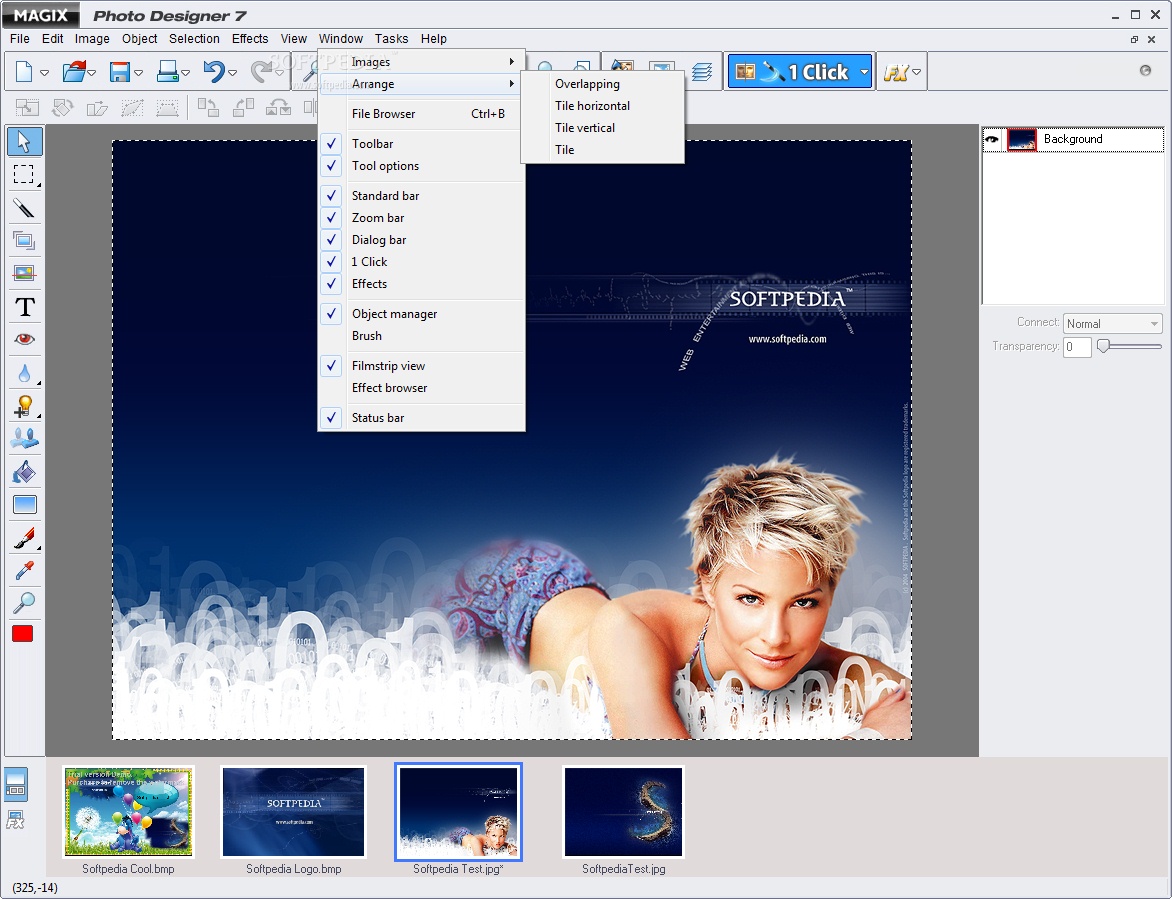Open the FX dropdown arrow
1172x899 pixels.
916,72
